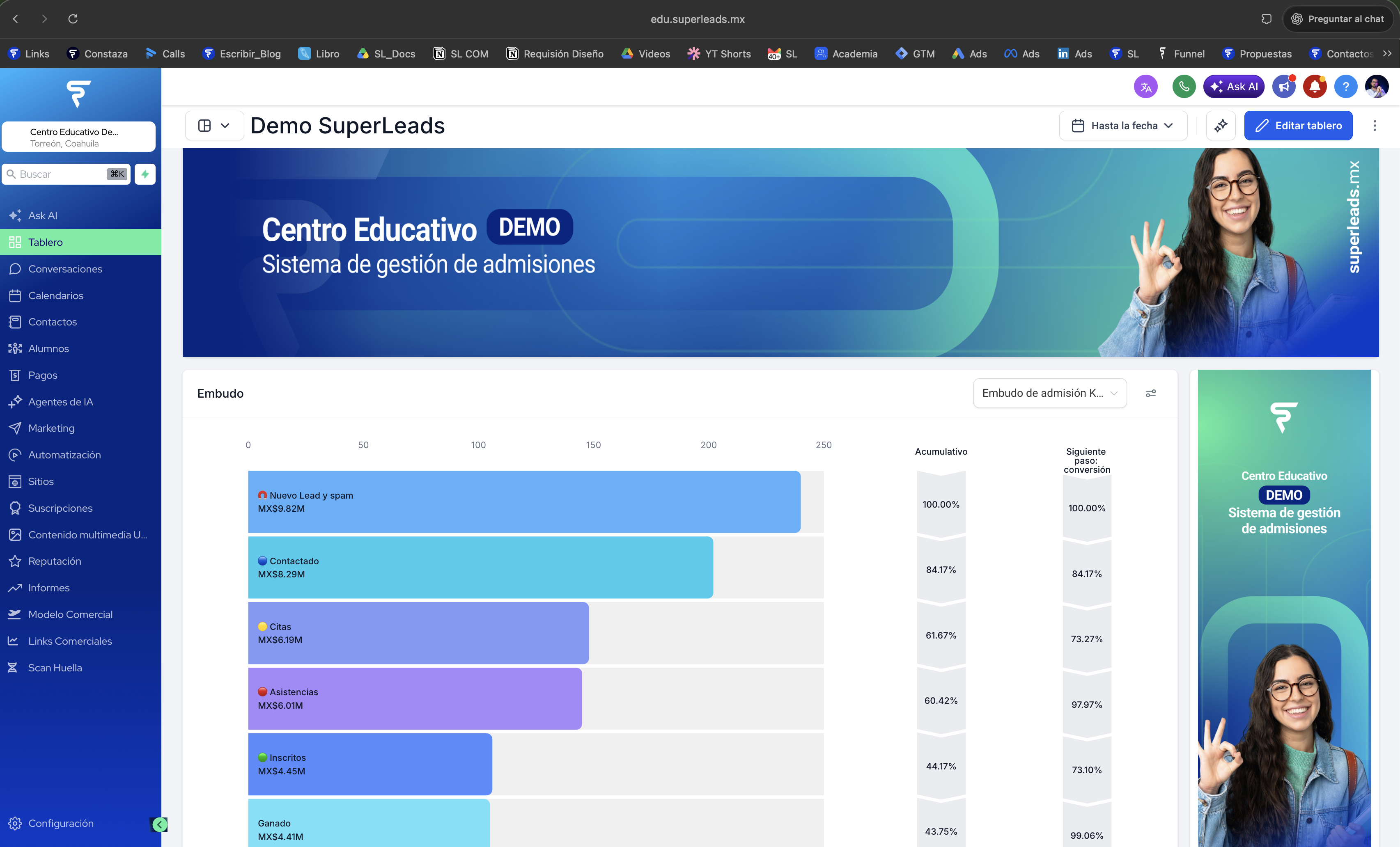Screen dimensions: 1400x847
Task: Collapse the sidebar with the green arrow
Action: [160, 824]
